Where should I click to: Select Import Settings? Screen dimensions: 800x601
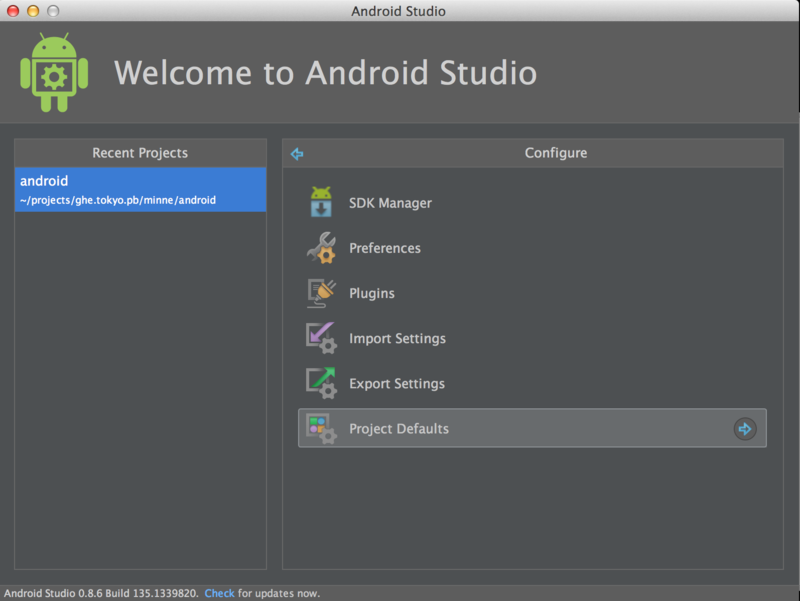pos(397,338)
